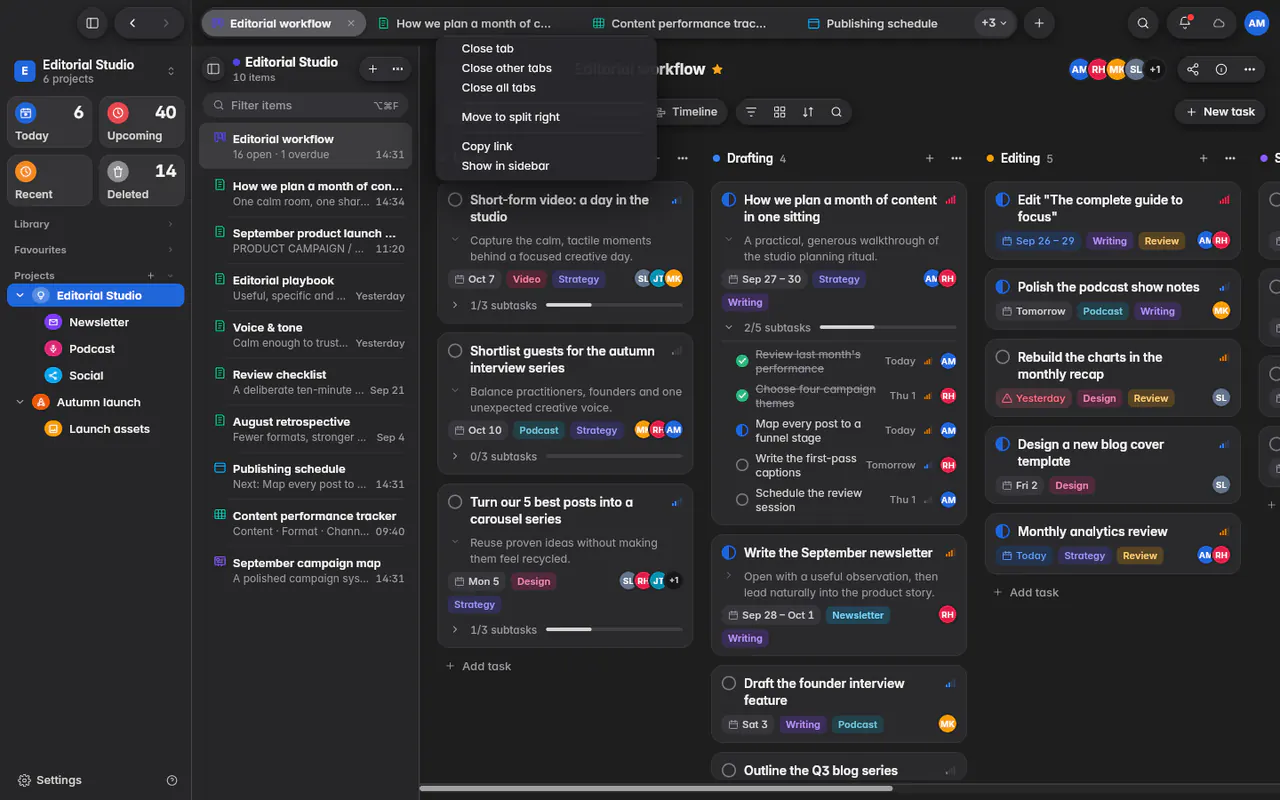Collapse the Autumn launch project

[x=20, y=402]
